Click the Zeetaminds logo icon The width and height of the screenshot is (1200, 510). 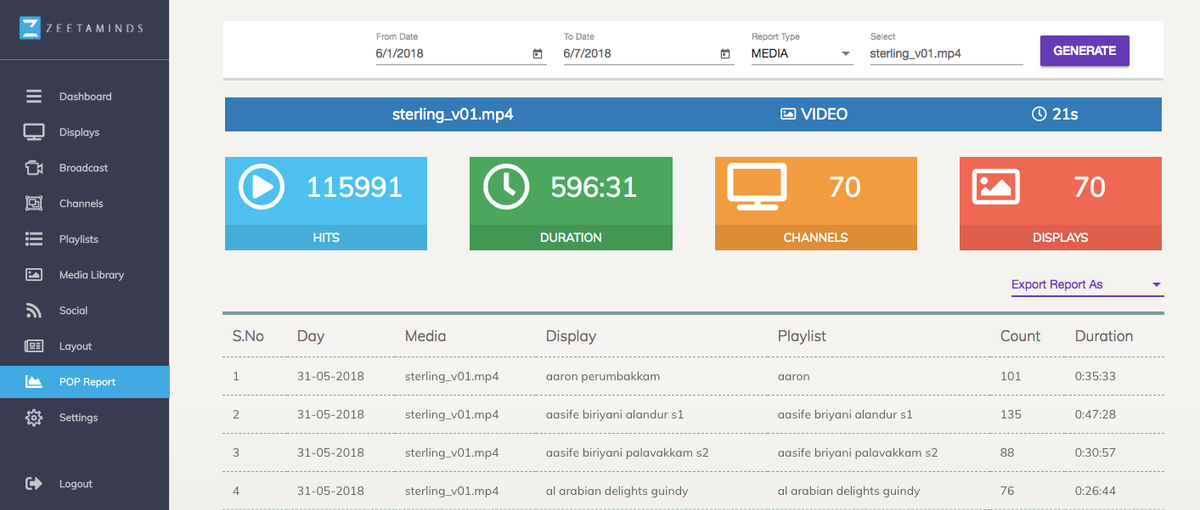pyautogui.click(x=30, y=28)
